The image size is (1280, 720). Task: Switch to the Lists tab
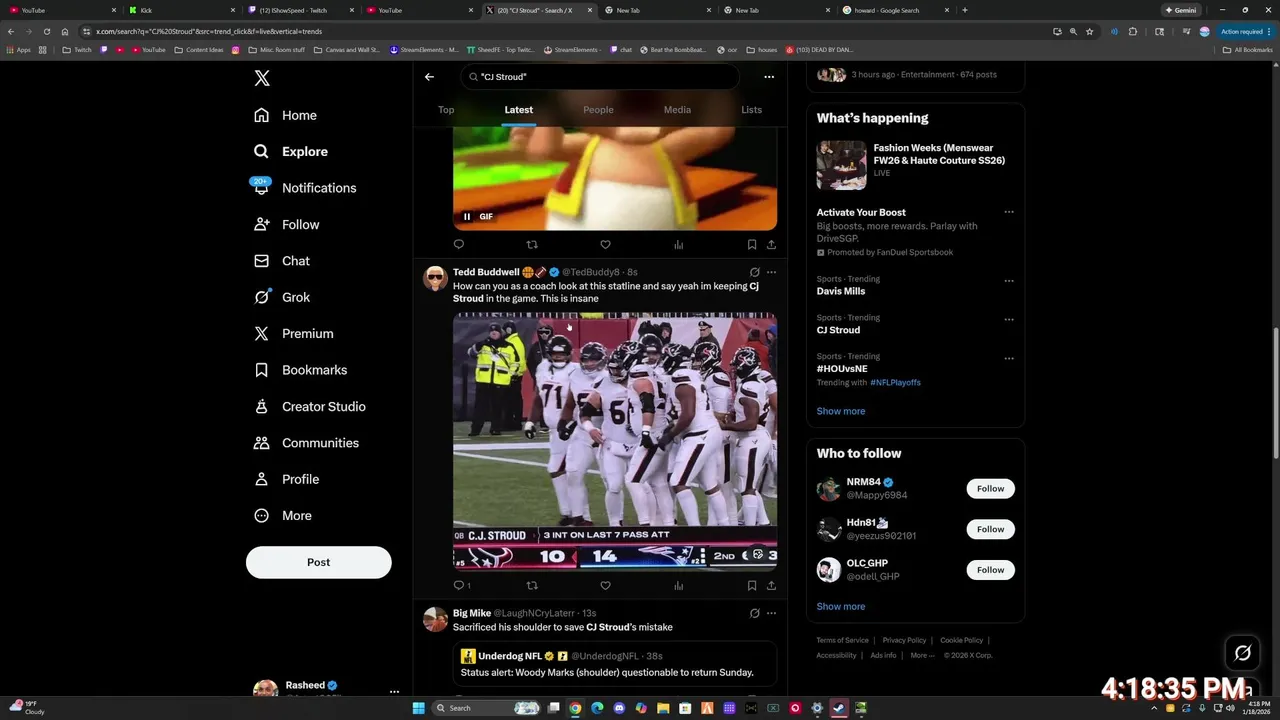point(751,110)
